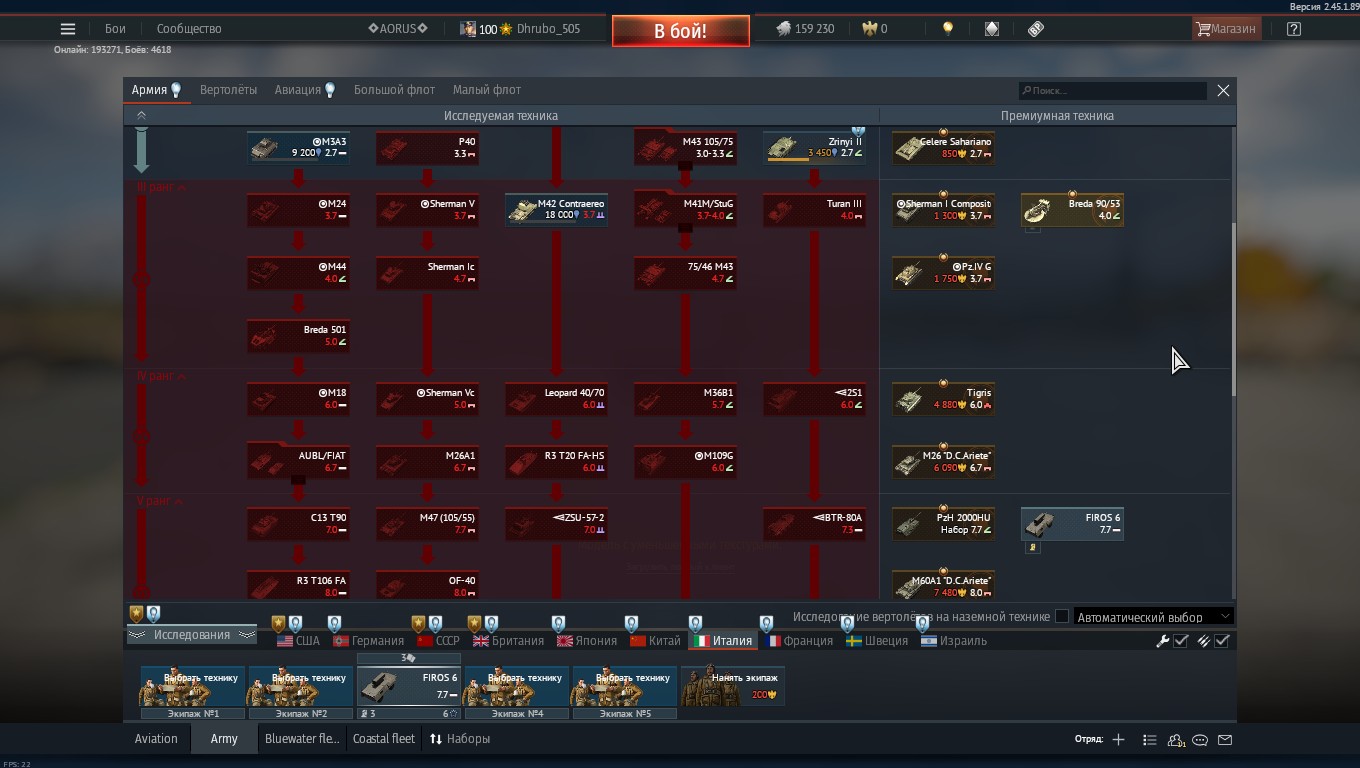Select the FIROS 6 card in tree
This screenshot has width=1360, height=768.
click(x=1072, y=523)
